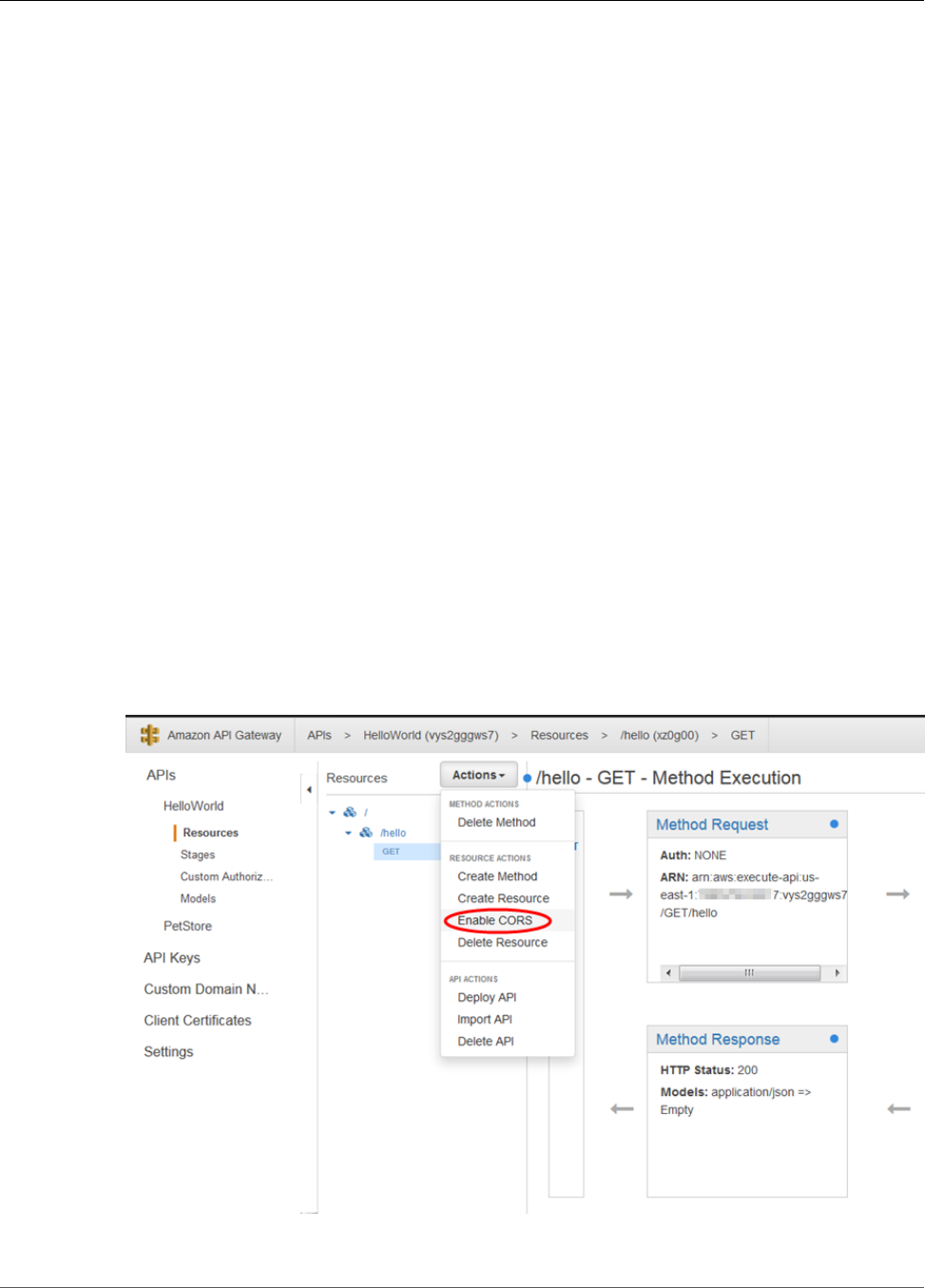Collapse the left sidebar with the arrow handle
This screenshot has width=925, height=1288.
[308, 790]
